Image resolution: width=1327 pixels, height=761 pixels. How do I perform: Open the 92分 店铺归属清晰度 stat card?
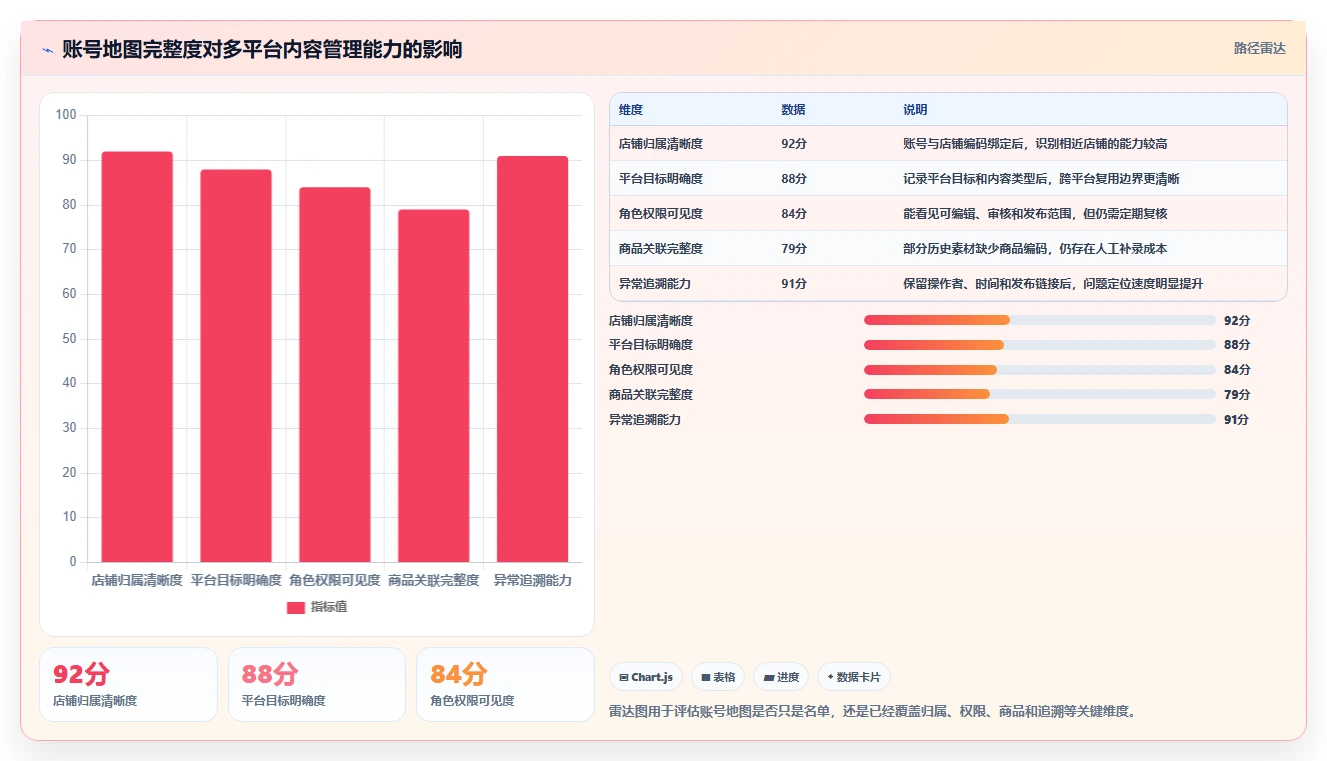pyautogui.click(x=128, y=684)
